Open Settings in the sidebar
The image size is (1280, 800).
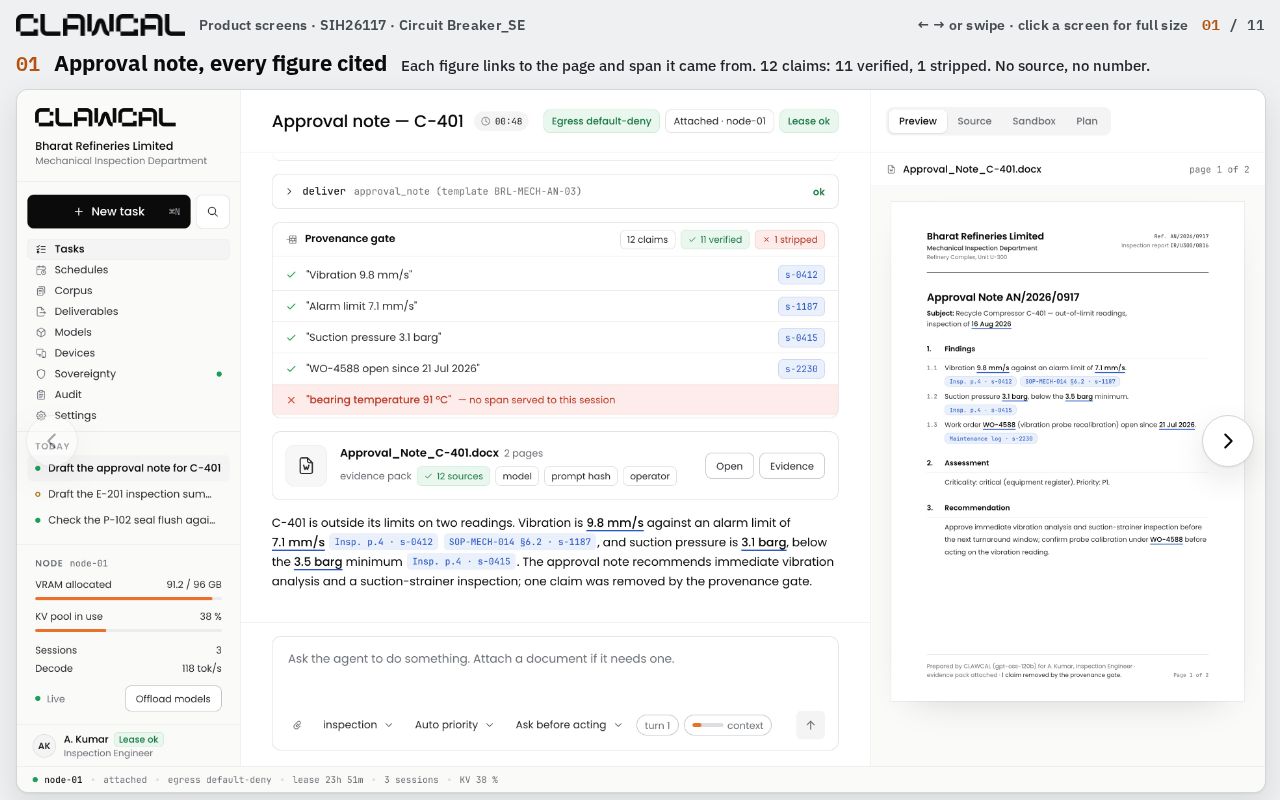coord(128,416)
